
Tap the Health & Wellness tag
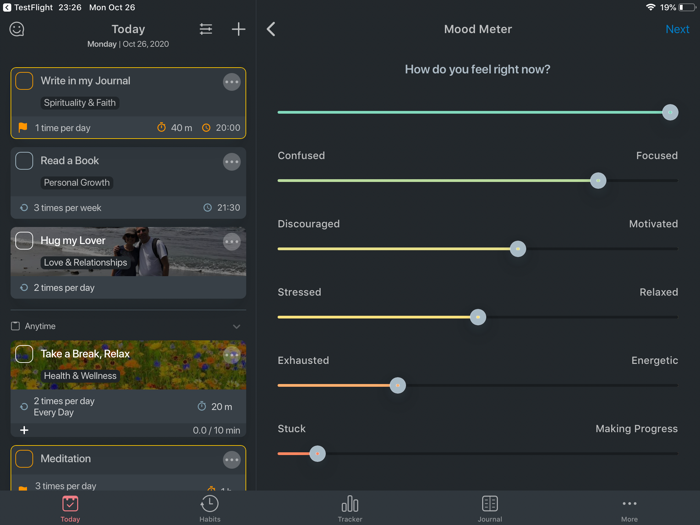[80, 376]
